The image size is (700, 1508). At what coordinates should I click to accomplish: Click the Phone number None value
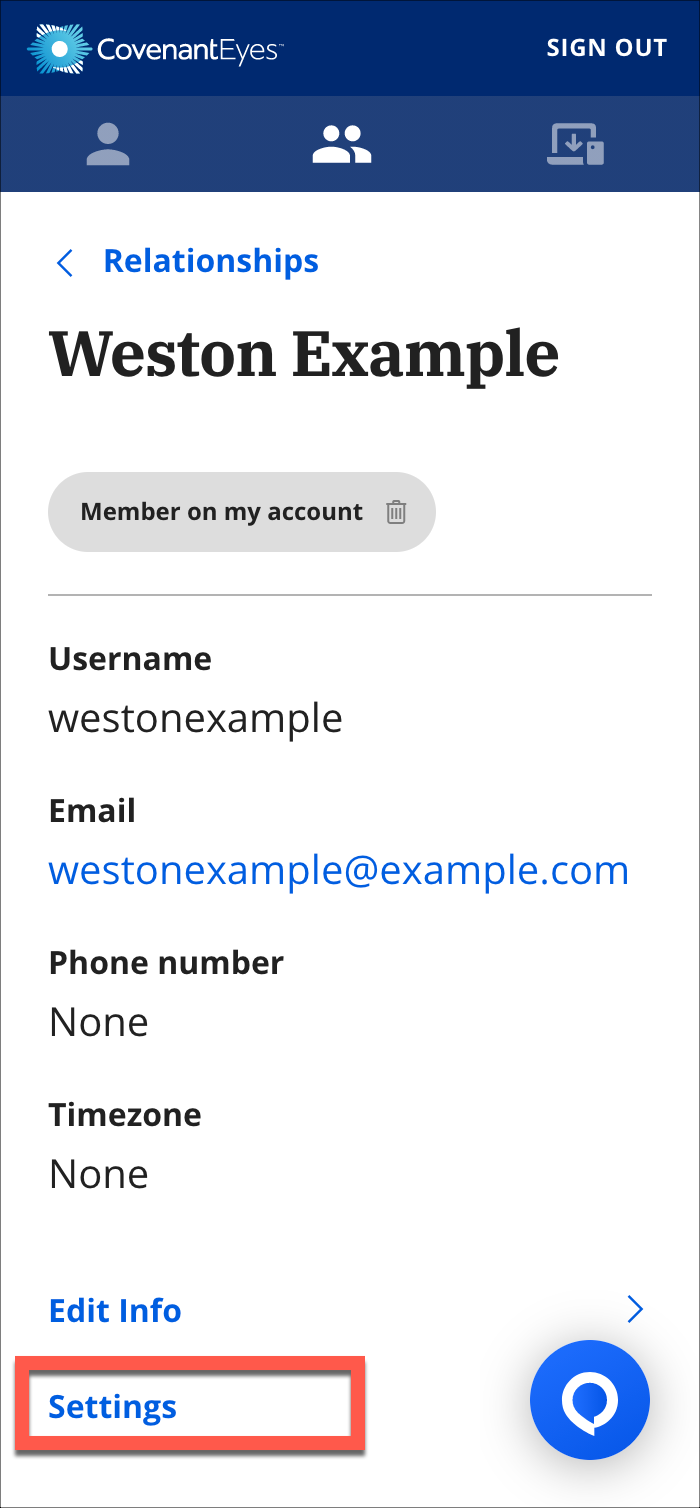pyautogui.click(x=98, y=1022)
